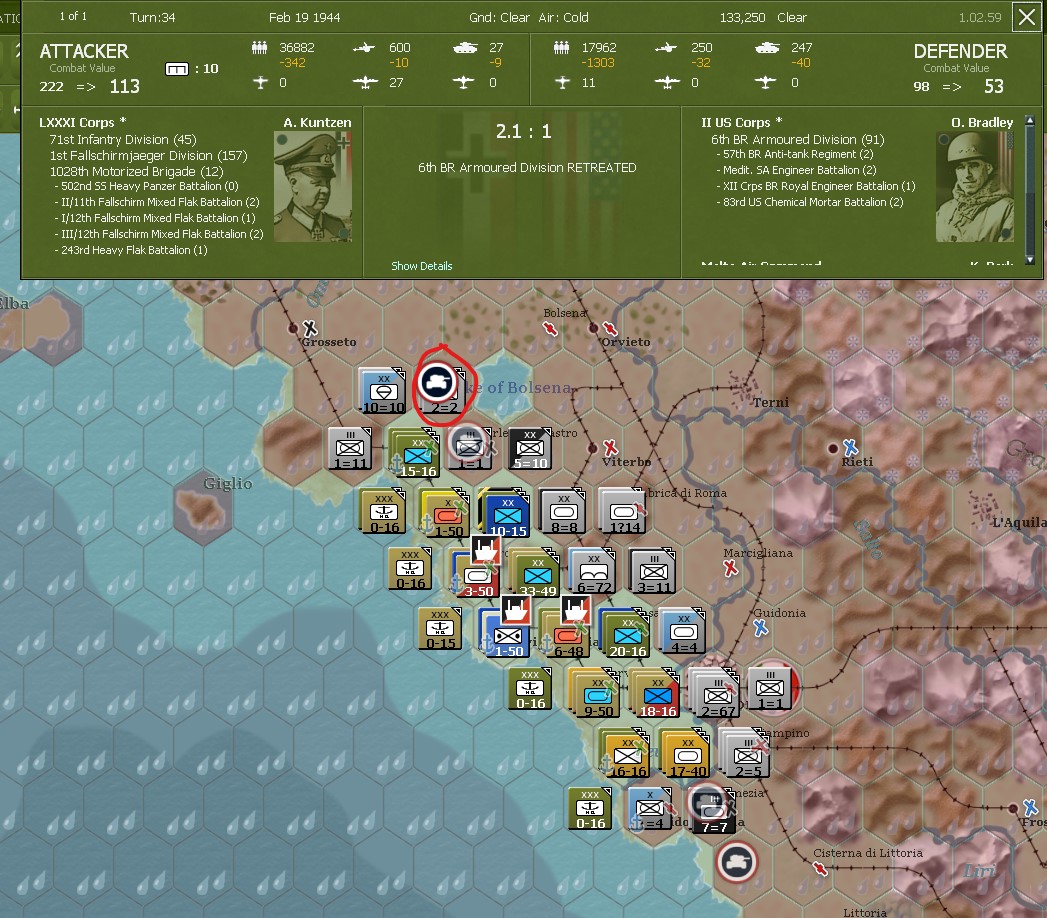This screenshot has width=1047, height=918.
Task: Select grey counter 1?14
Action: pos(622,511)
